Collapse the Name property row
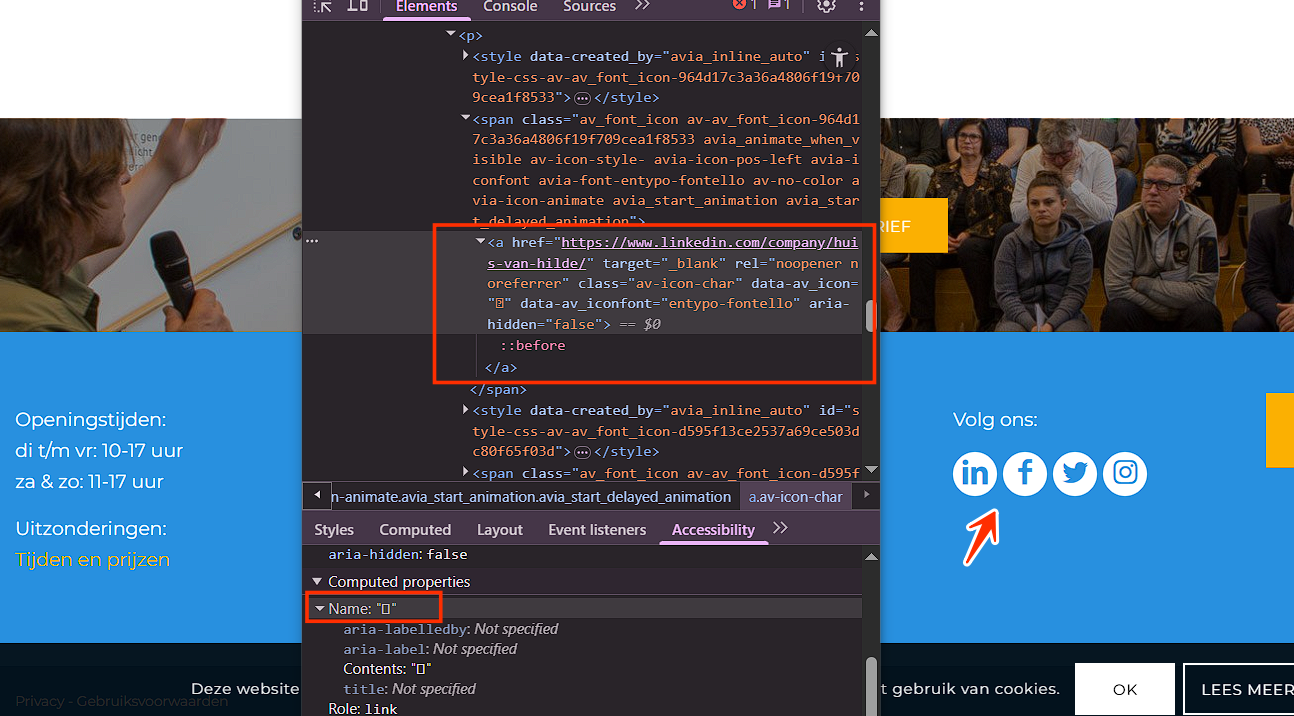Screen dimensions: 1294x716 (320, 608)
